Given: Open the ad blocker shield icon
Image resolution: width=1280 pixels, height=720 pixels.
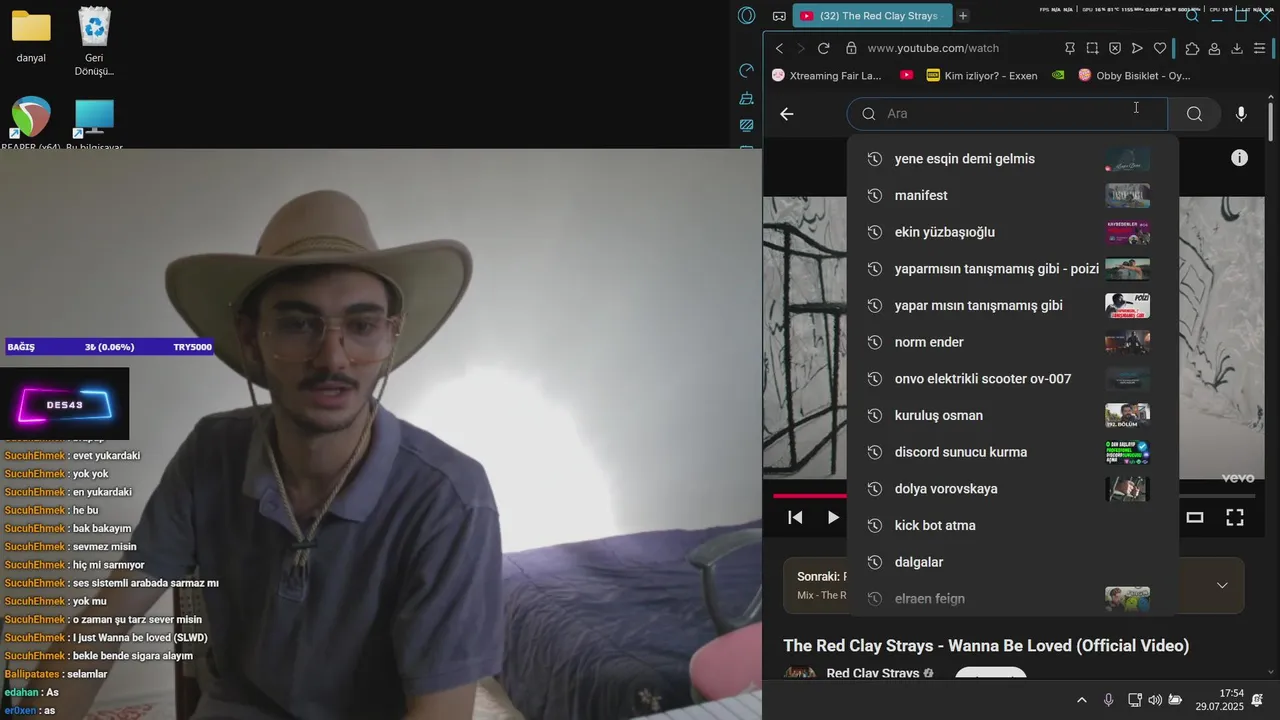Looking at the screenshot, I should pos(1115,48).
